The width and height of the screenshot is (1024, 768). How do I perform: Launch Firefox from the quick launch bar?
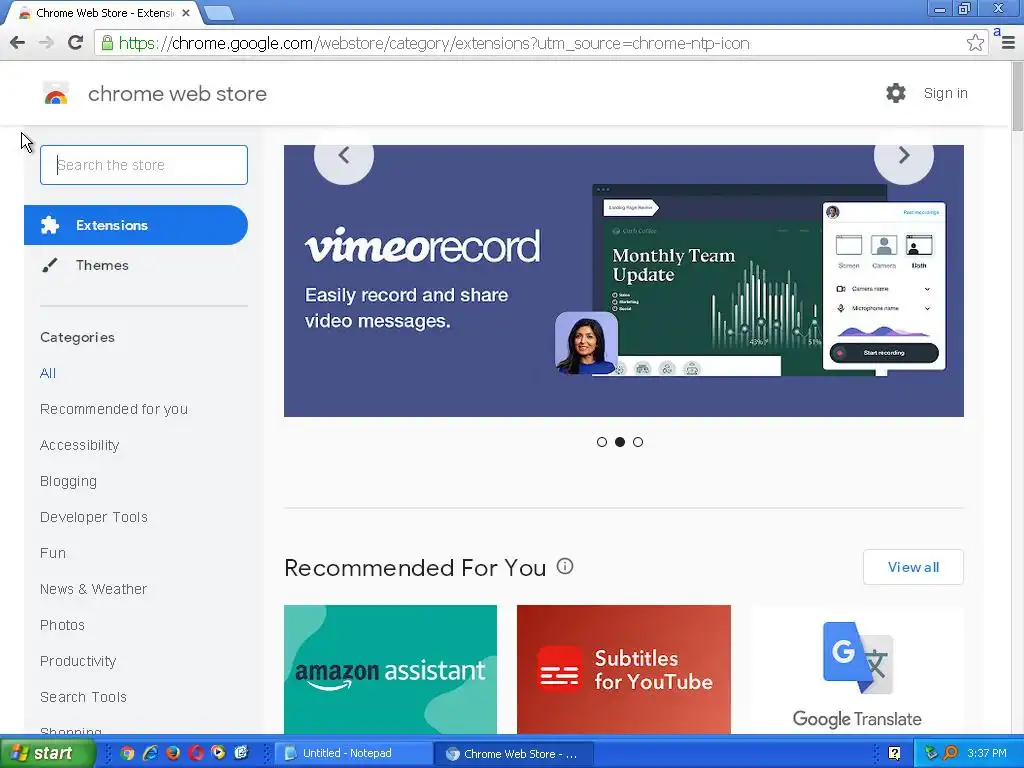pos(173,753)
